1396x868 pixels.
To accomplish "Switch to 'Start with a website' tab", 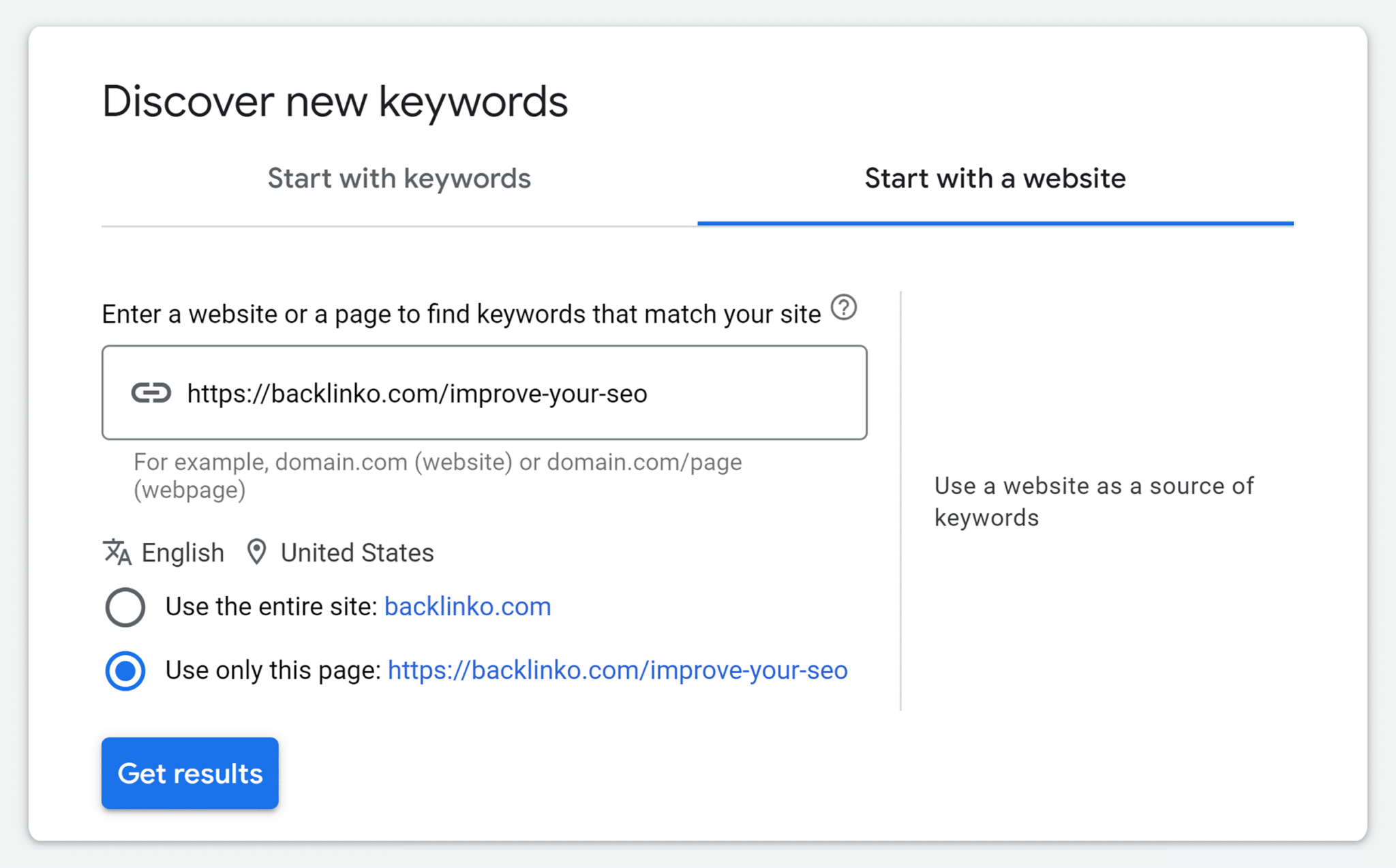I will 995,179.
